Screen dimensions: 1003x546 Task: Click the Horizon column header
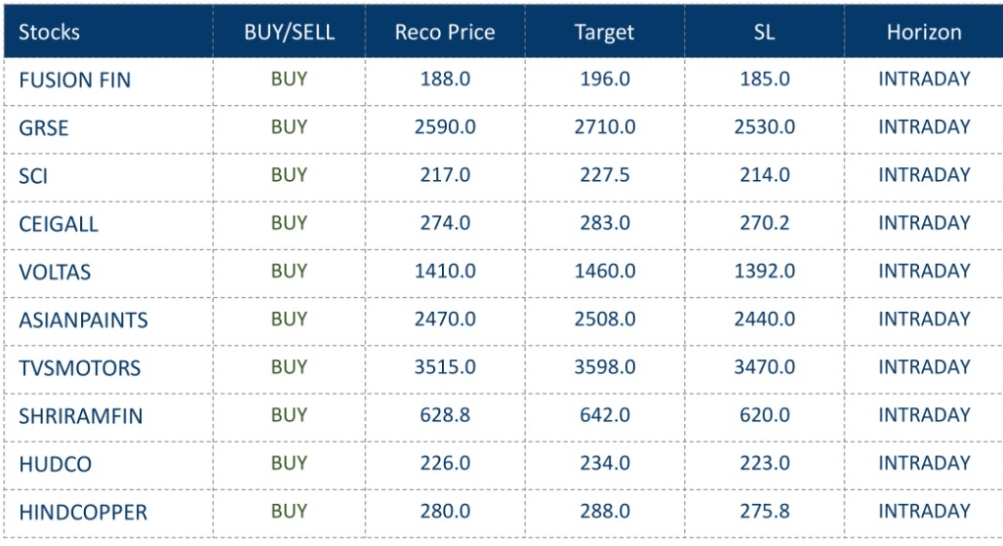924,32
